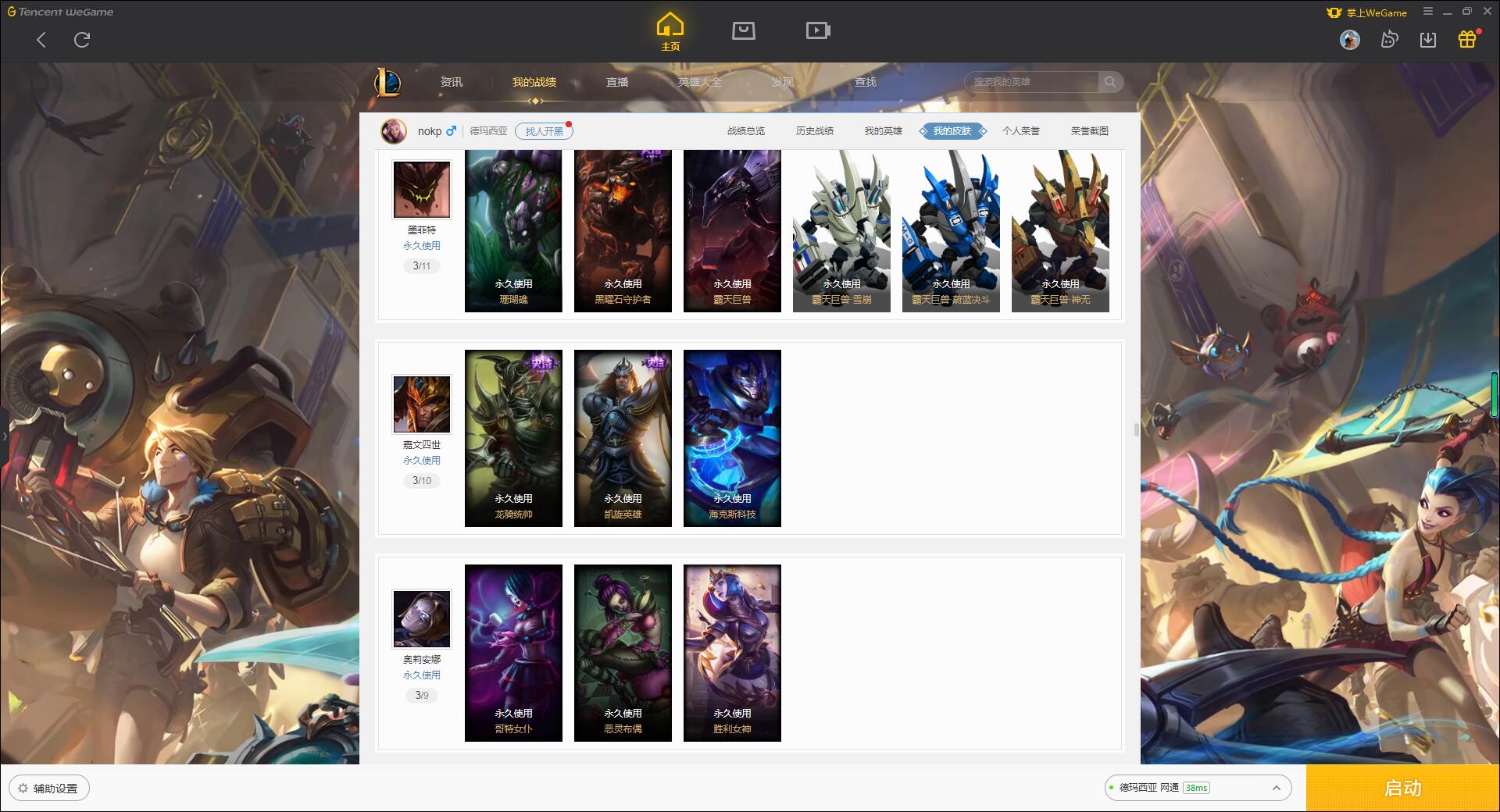Click the 奥莉安娜 champion portrait

click(421, 619)
